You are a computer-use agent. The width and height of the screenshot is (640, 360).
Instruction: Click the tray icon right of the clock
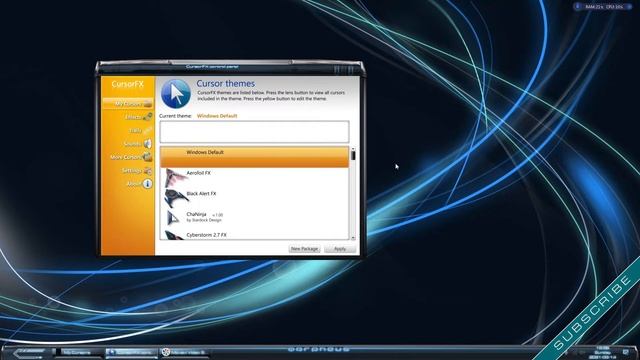pos(626,352)
